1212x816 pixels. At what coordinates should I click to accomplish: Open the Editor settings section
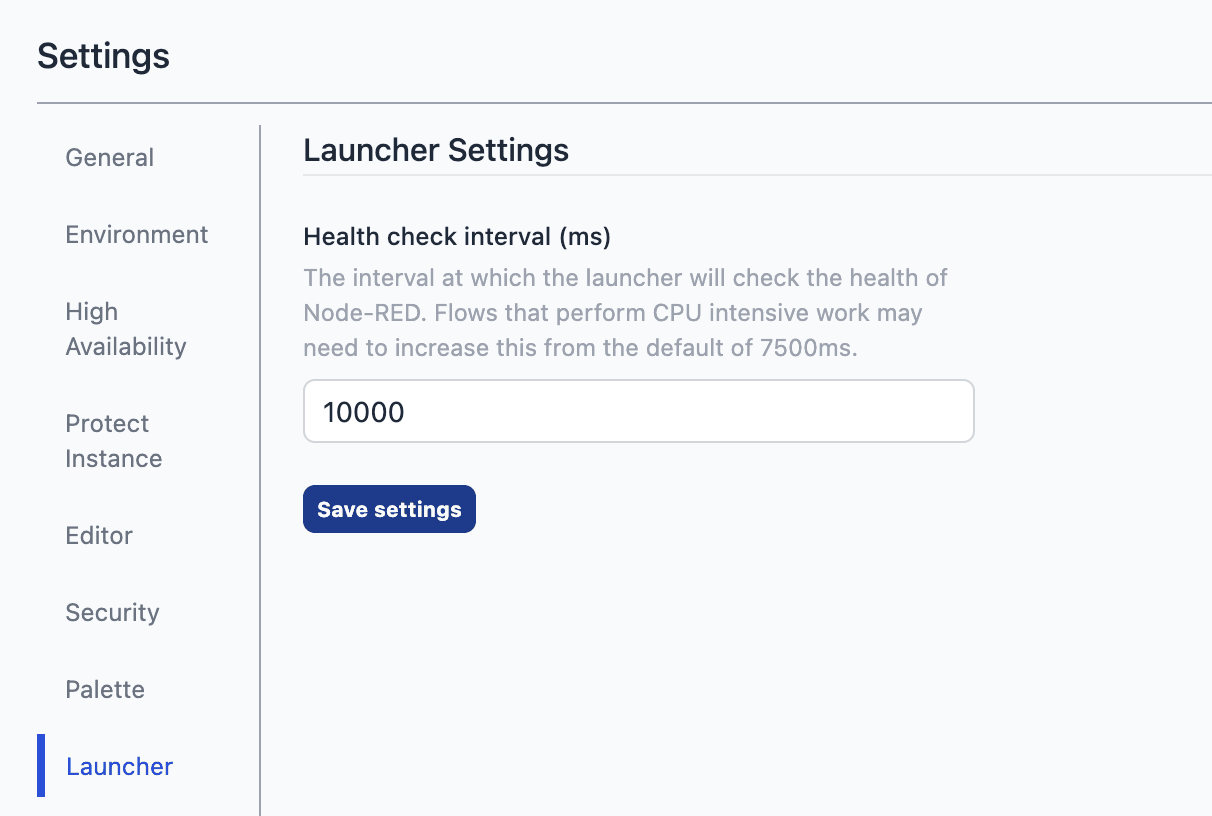[99, 535]
